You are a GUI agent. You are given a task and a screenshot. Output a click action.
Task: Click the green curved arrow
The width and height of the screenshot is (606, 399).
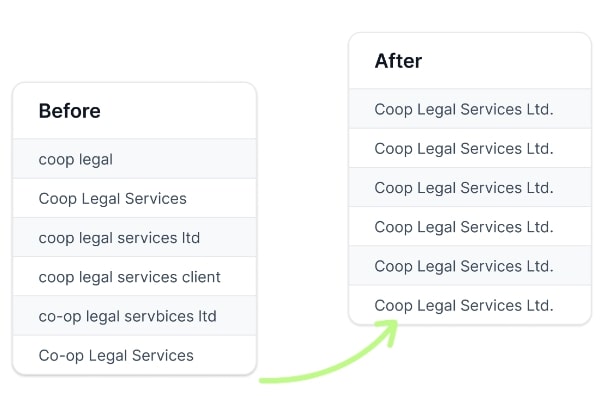329,352
